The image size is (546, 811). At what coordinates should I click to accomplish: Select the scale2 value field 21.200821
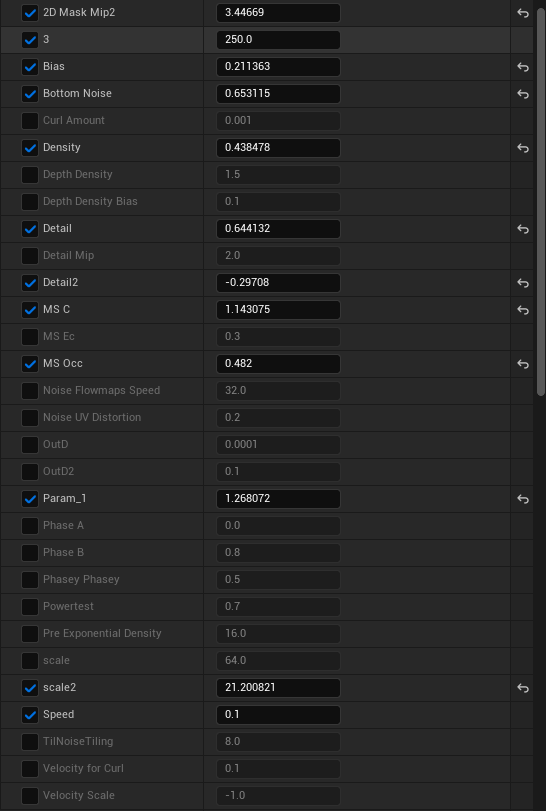coord(278,687)
